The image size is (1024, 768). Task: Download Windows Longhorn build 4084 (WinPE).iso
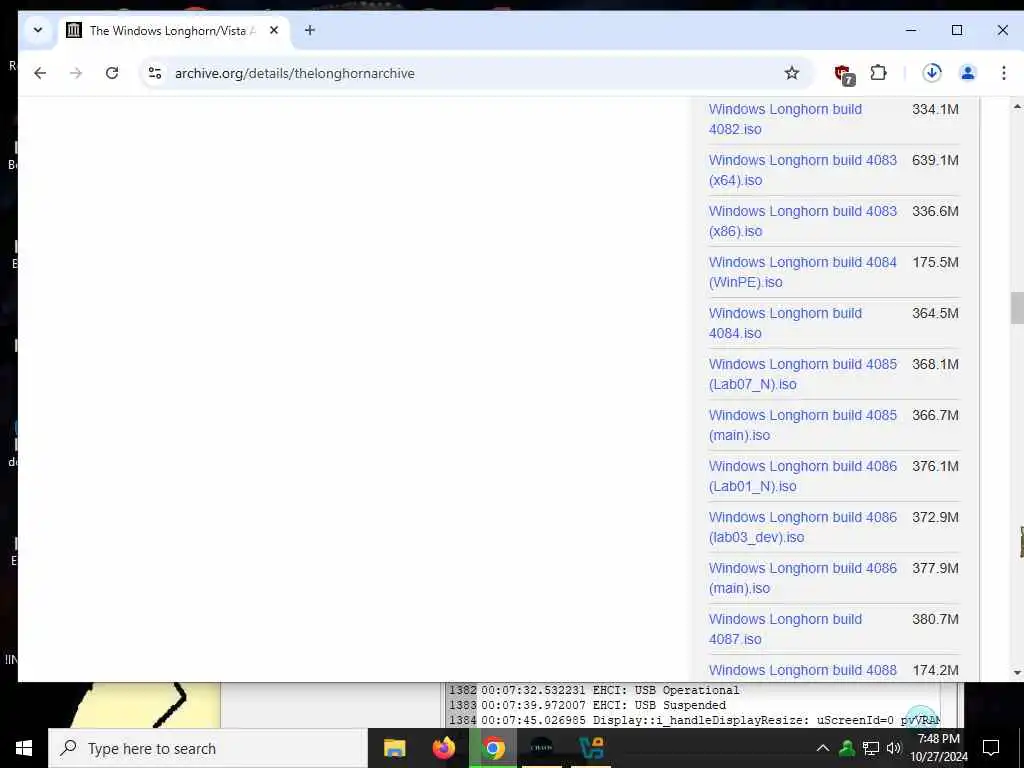(803, 272)
